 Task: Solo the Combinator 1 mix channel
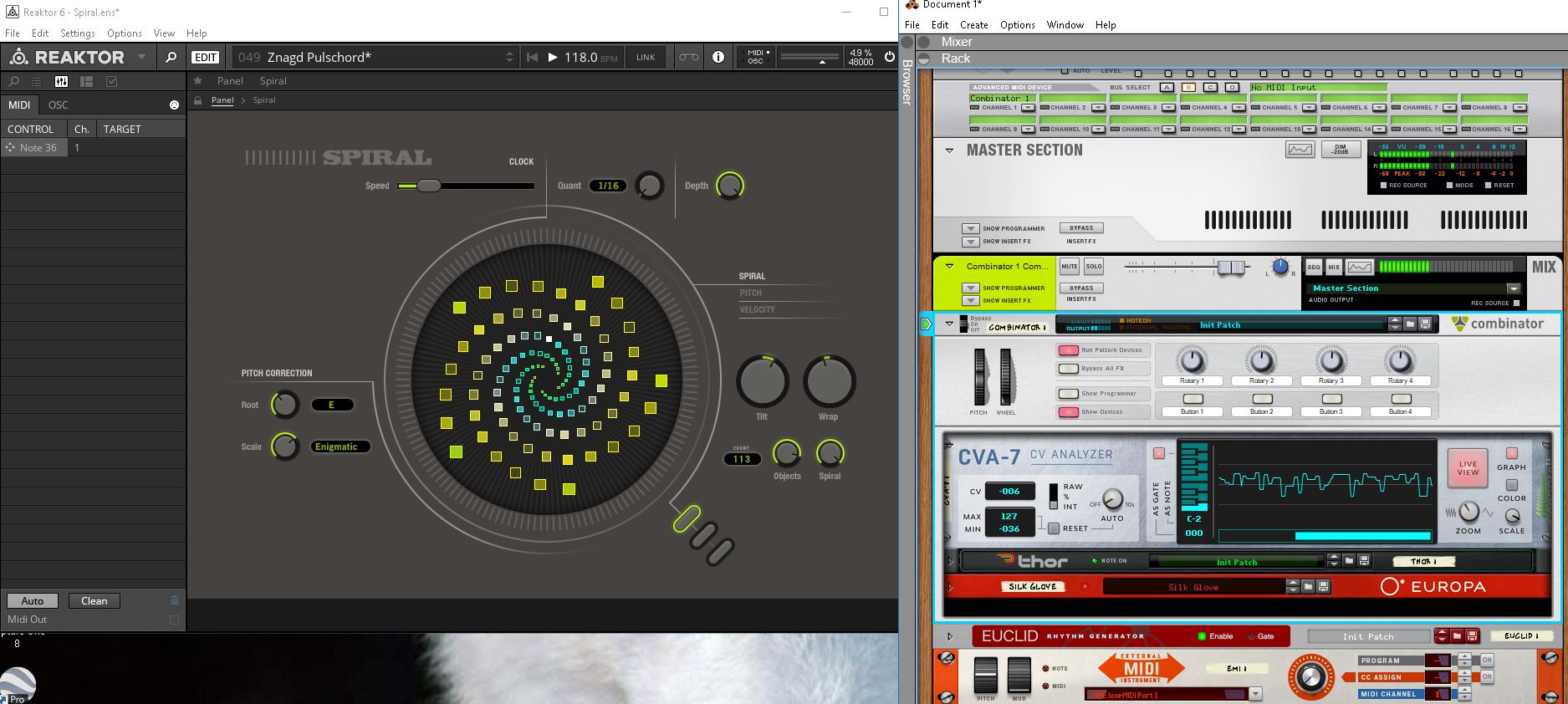coord(1094,267)
